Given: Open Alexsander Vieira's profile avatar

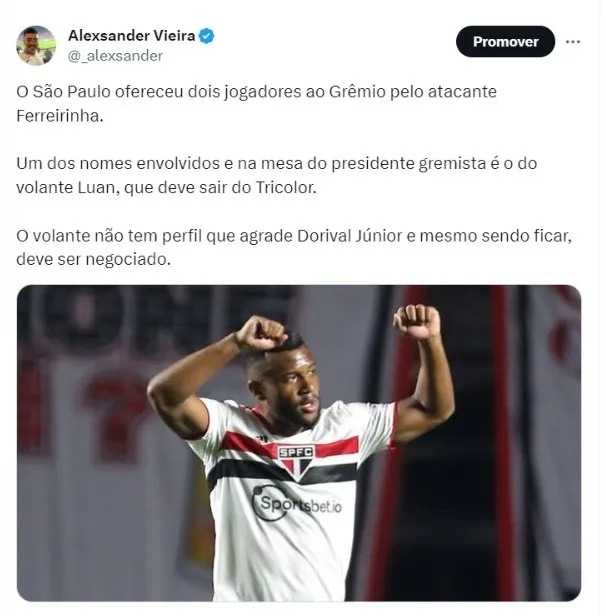Looking at the screenshot, I should (36, 45).
